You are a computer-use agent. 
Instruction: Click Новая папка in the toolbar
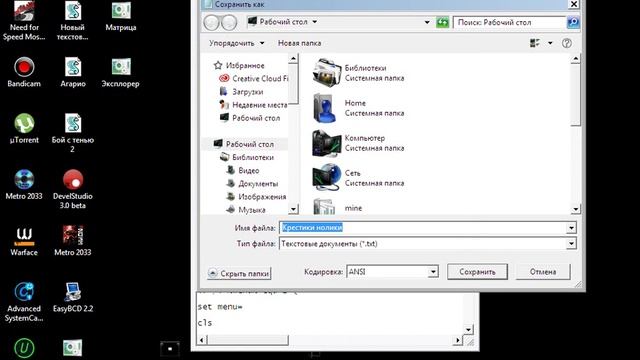pyautogui.click(x=300, y=43)
